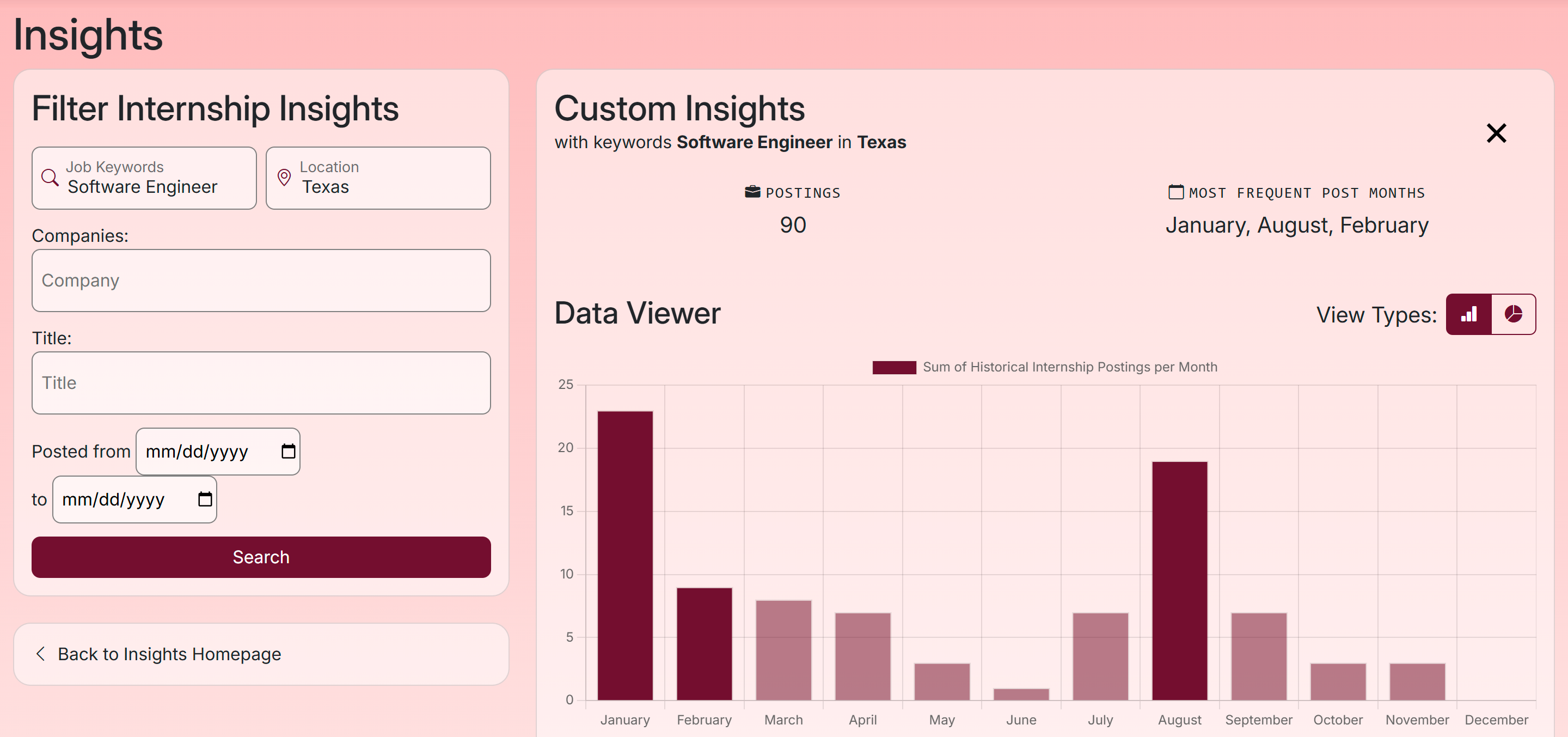Click the back chevron arrow icon

pyautogui.click(x=41, y=654)
